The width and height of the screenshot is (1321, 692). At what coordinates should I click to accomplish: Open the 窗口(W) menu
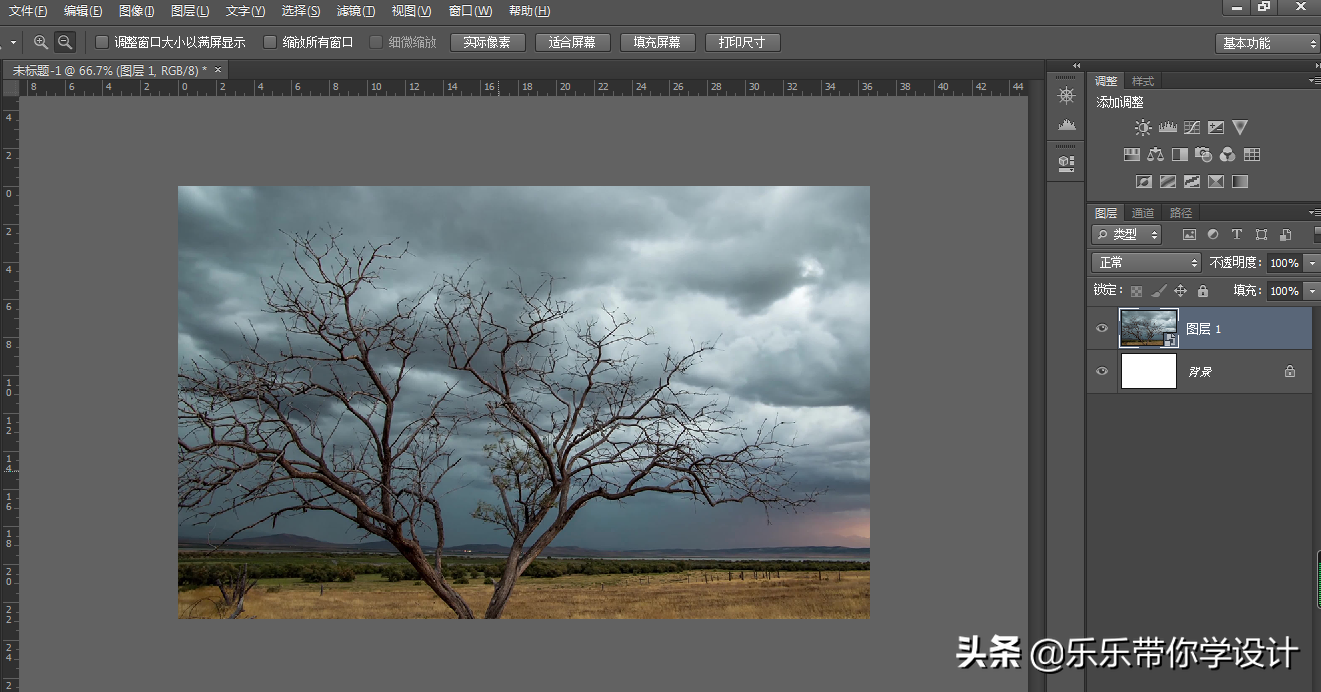pos(470,11)
